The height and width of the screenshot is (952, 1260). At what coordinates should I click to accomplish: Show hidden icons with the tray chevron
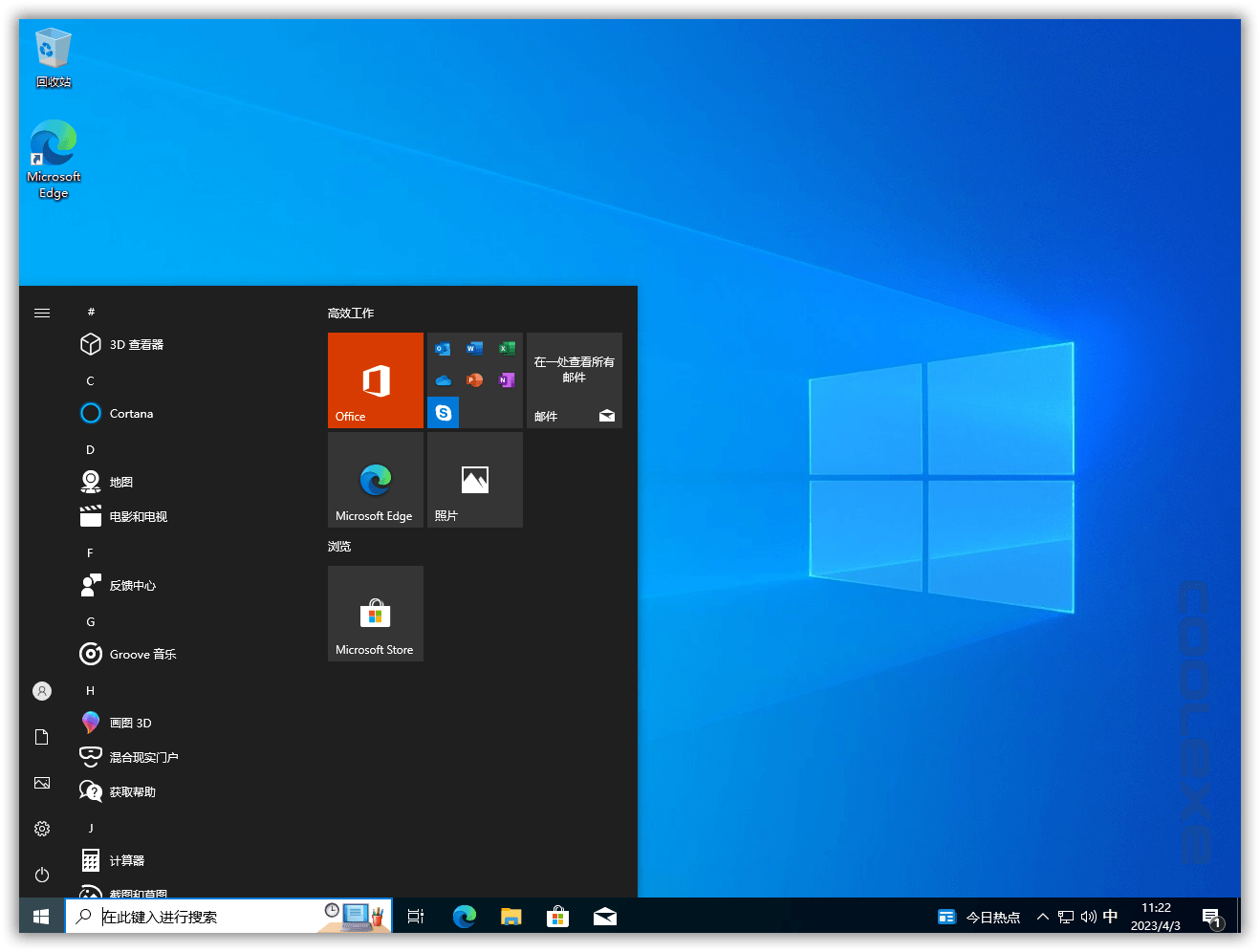(x=1042, y=916)
